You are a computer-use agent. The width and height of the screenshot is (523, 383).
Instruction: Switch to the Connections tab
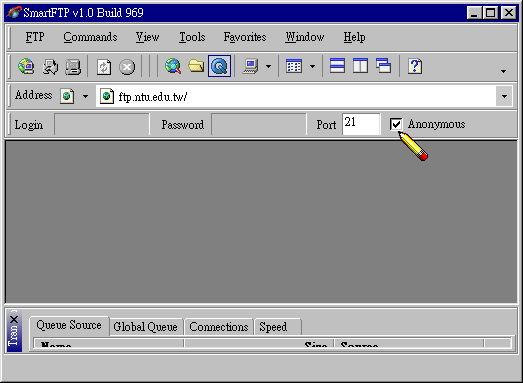click(219, 327)
